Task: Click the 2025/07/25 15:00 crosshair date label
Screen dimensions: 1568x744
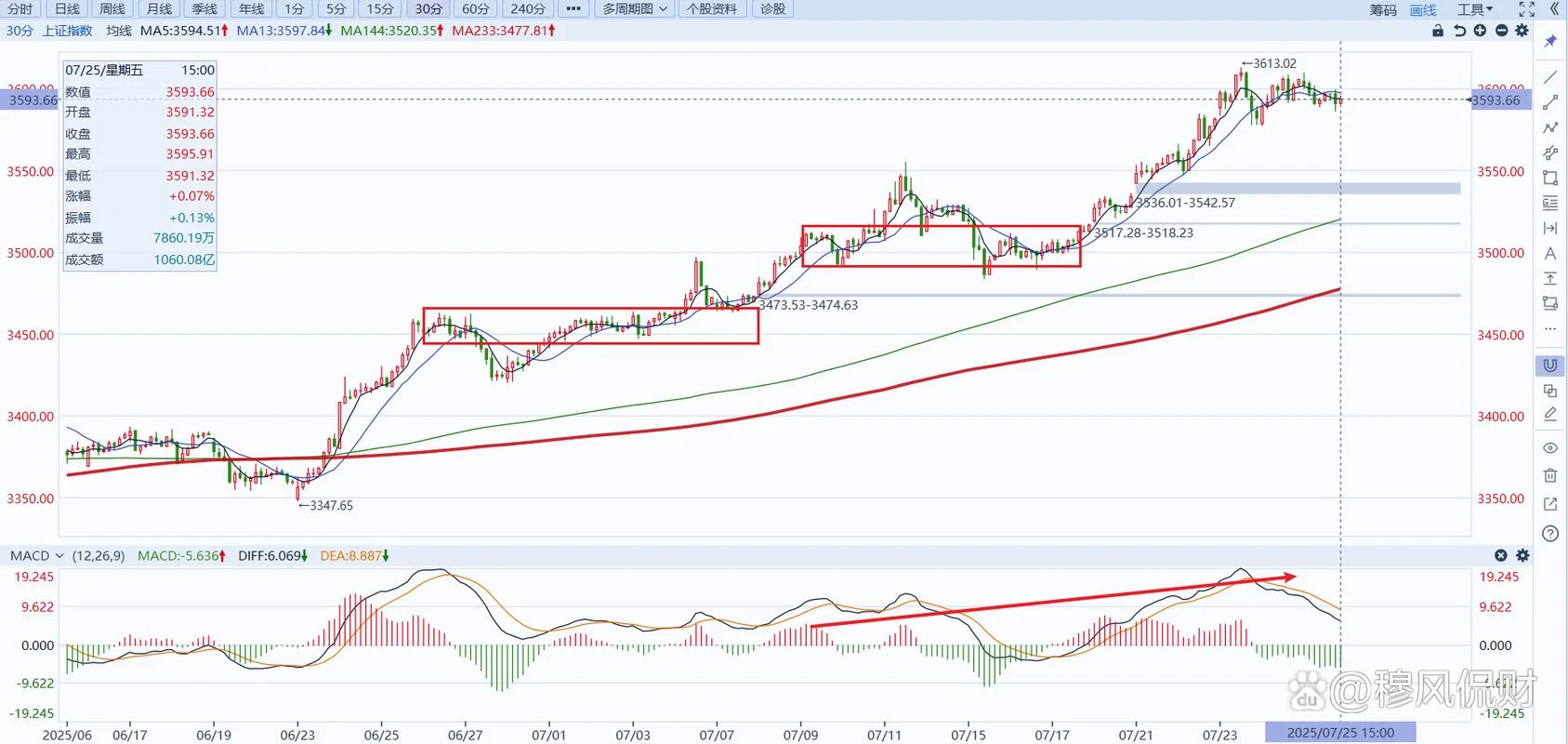Action: click(1340, 733)
